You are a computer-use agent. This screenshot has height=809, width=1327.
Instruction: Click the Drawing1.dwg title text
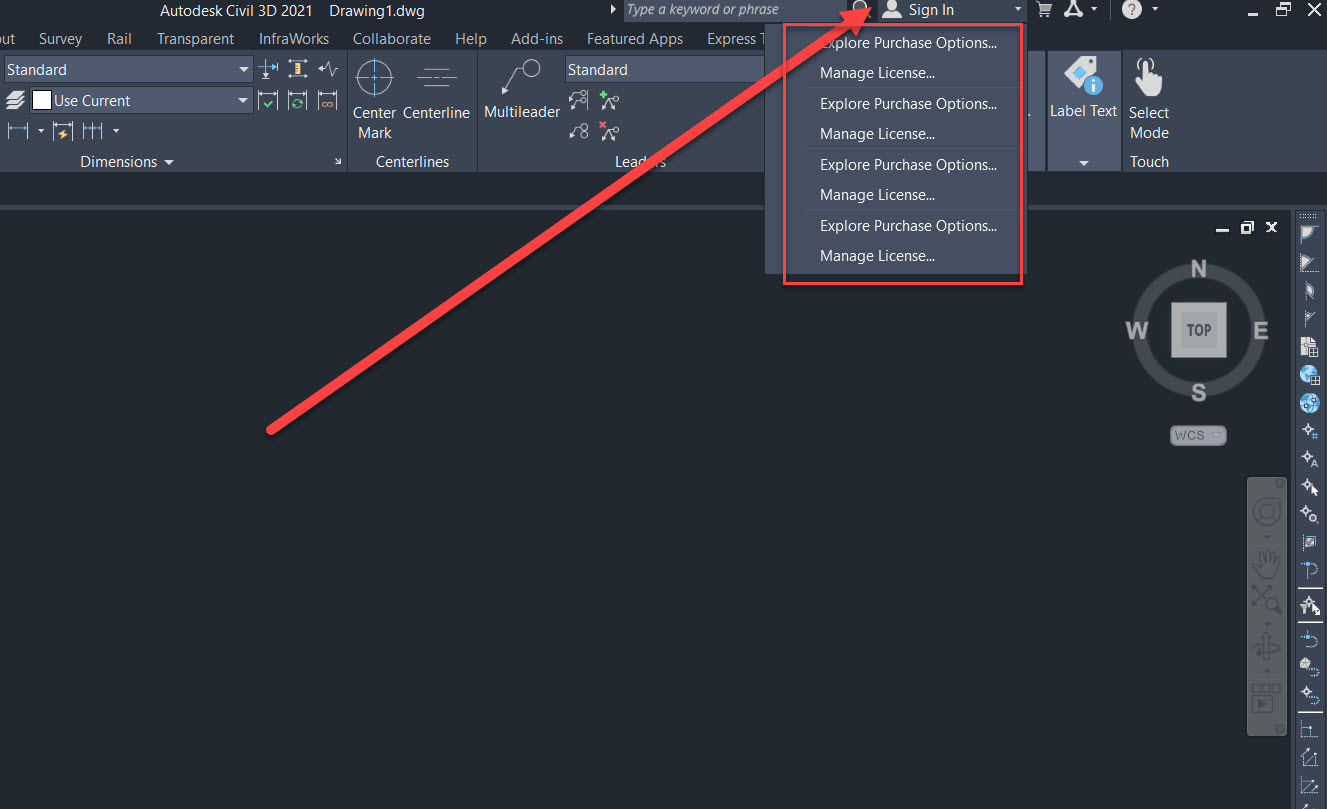click(x=377, y=11)
